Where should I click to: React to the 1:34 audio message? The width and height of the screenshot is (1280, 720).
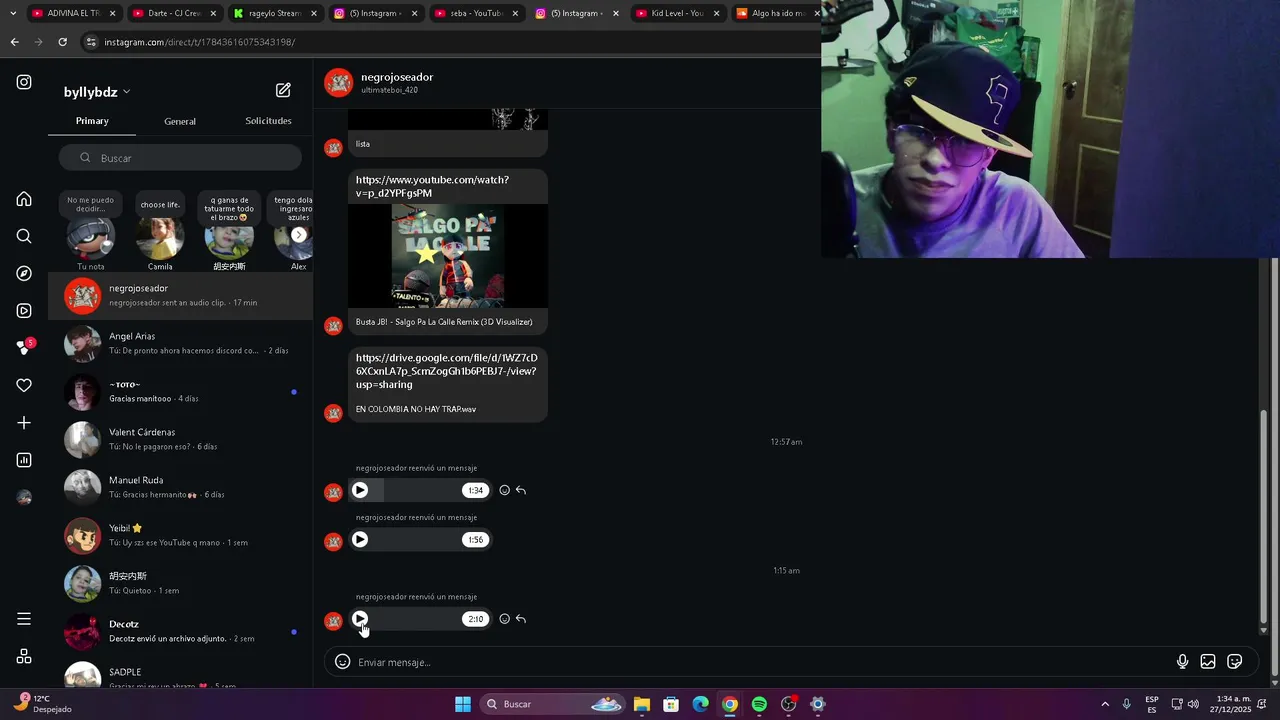click(x=504, y=490)
